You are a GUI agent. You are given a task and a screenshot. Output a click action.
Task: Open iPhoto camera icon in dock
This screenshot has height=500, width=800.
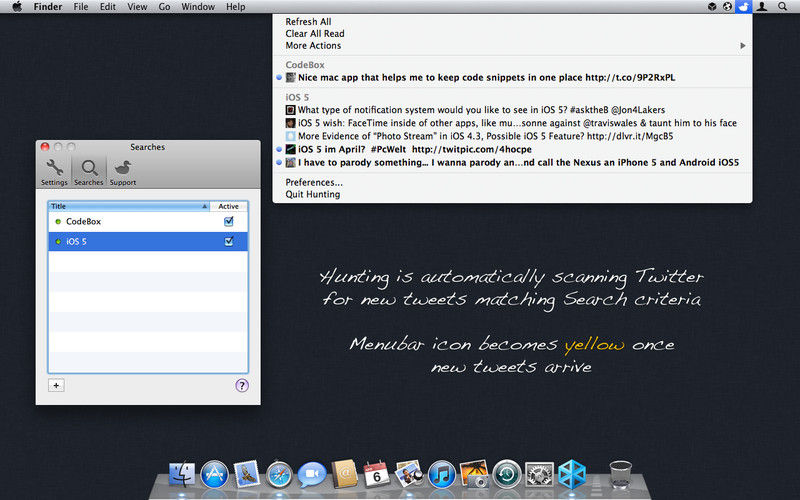(474, 474)
